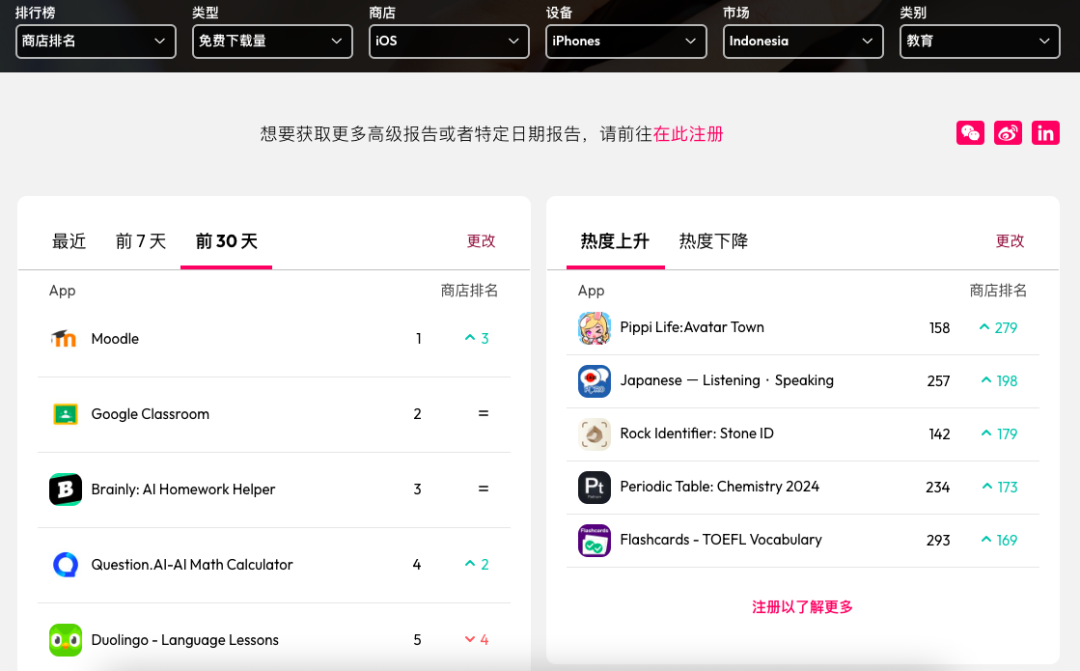The height and width of the screenshot is (671, 1080).
Task: Open the Google Classroom app name
Action: point(150,414)
